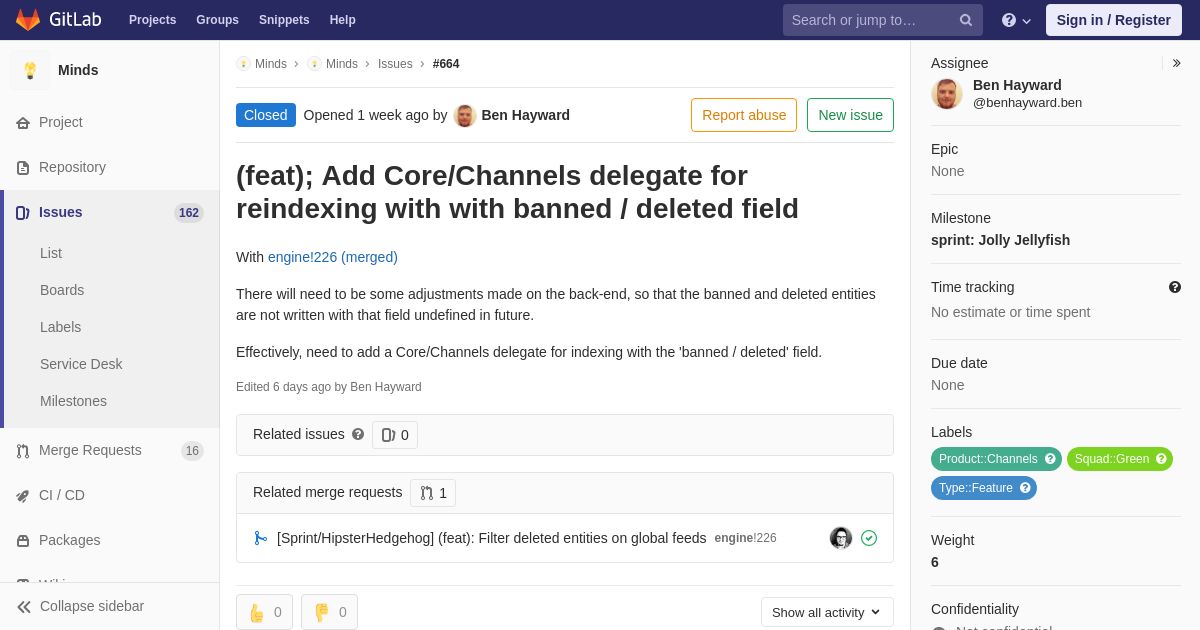Open the Groups menu in the navbar

coord(217,20)
